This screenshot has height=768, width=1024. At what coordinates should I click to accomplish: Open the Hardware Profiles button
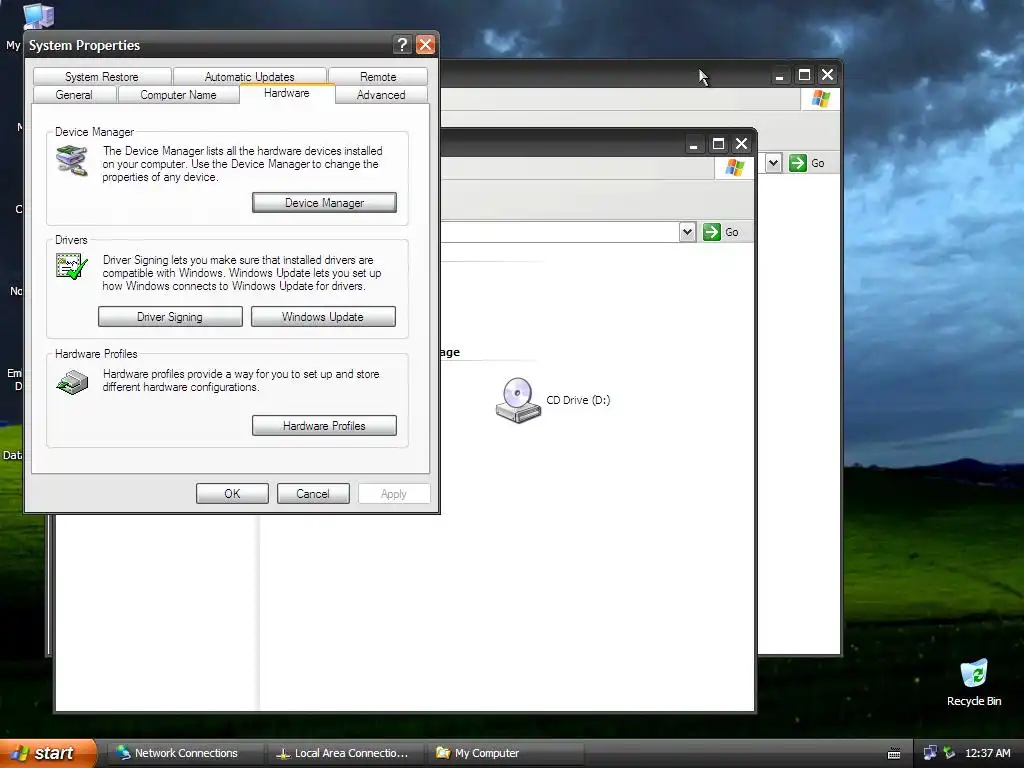[324, 426]
